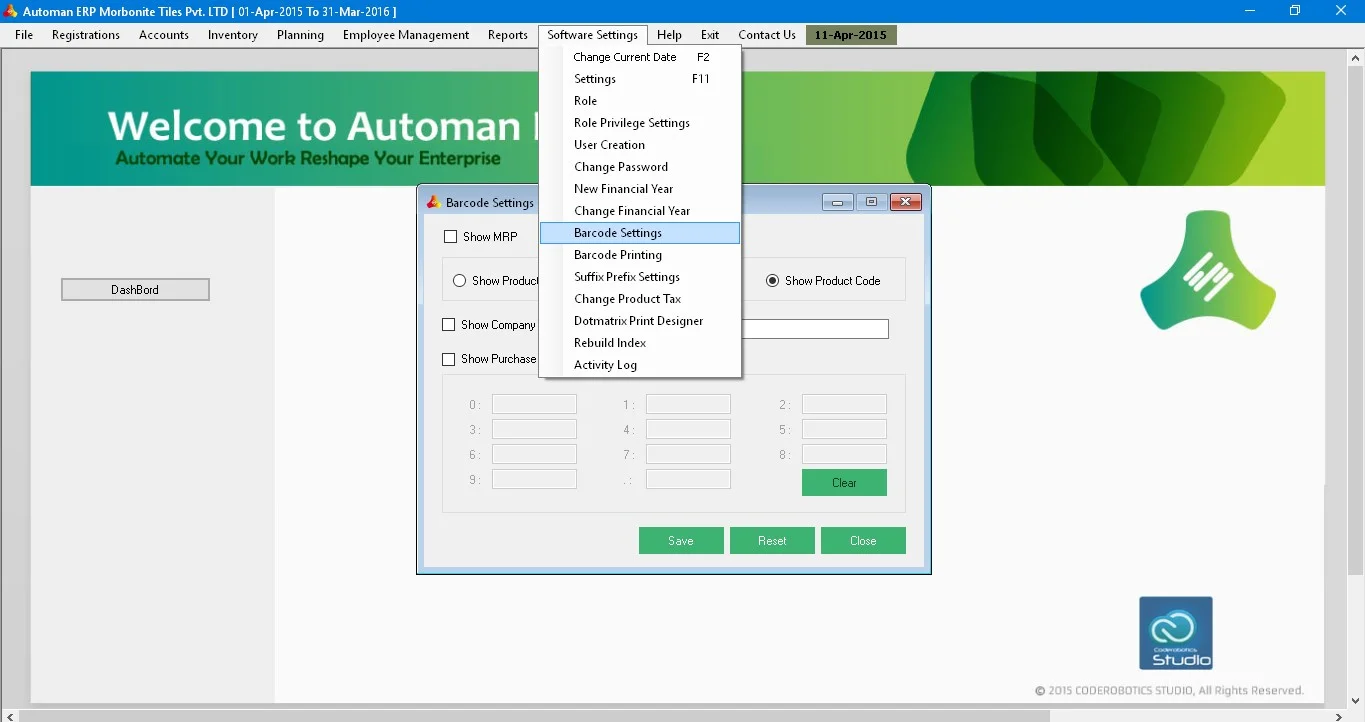
Task: Minimize the main Automan ERP window
Action: click(1250, 11)
